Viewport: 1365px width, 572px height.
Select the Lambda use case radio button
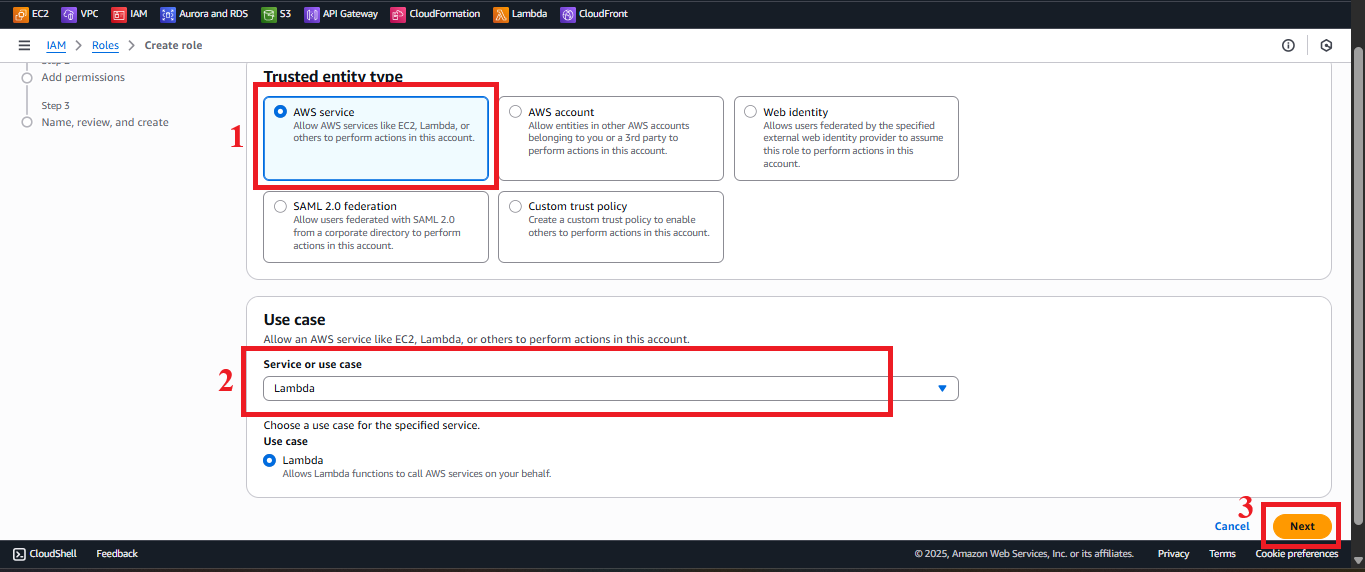coord(269,460)
